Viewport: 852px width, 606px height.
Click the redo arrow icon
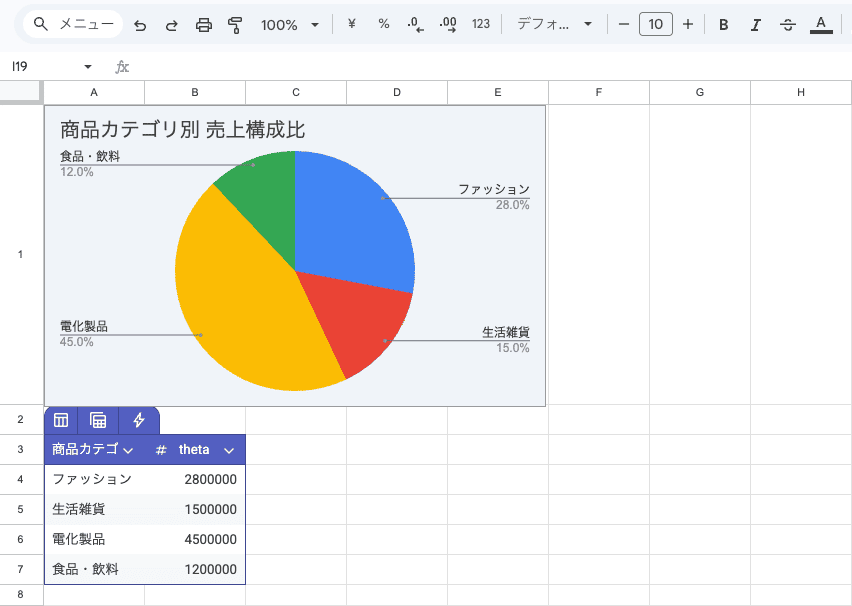pos(172,24)
